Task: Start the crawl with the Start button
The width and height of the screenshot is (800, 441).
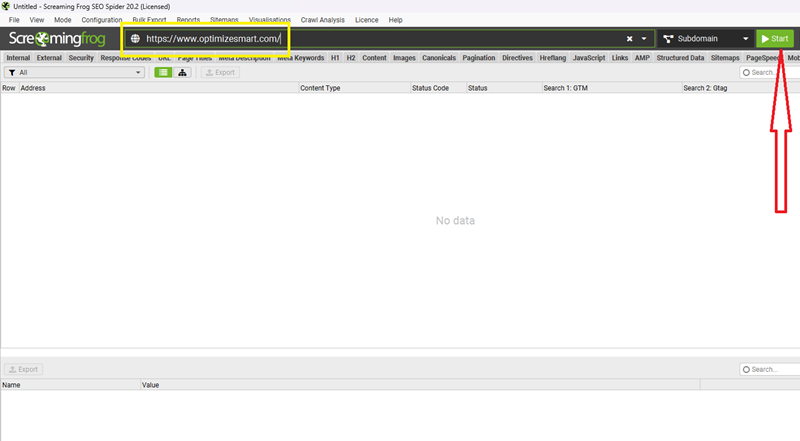Action: (x=775, y=39)
